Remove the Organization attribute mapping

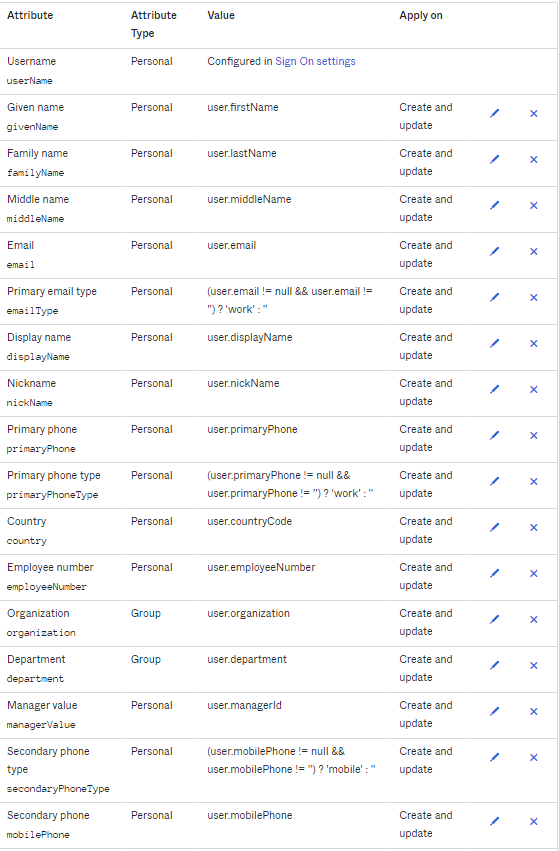tap(533, 619)
